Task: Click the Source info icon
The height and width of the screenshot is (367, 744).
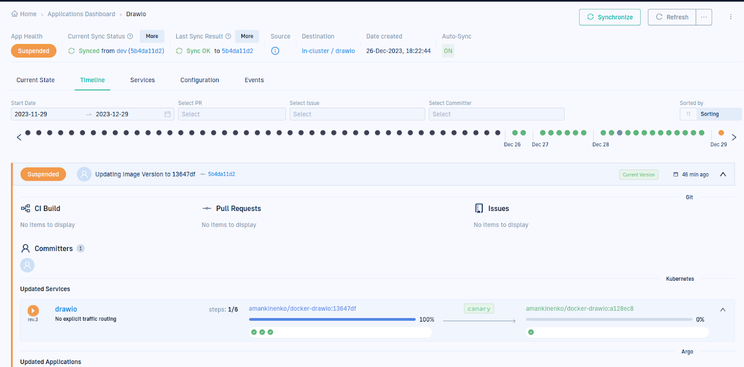Action: click(275, 51)
